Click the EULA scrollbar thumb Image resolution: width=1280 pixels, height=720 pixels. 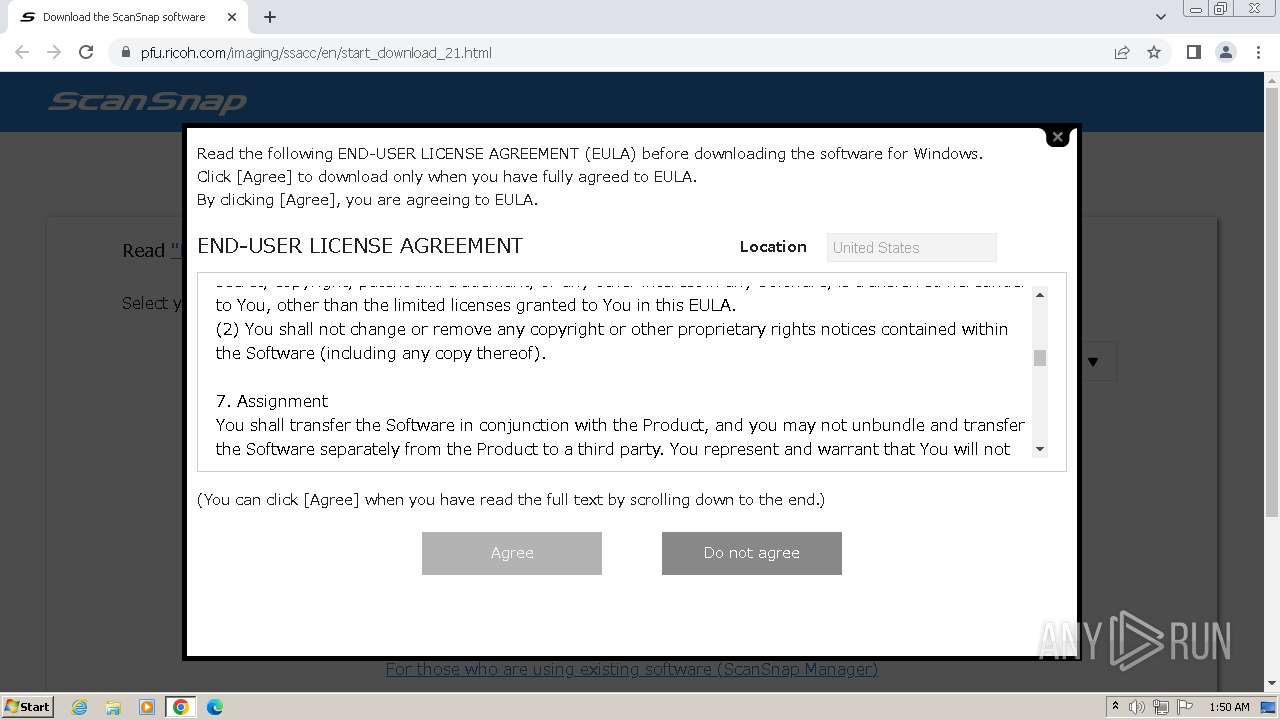pos(1040,358)
